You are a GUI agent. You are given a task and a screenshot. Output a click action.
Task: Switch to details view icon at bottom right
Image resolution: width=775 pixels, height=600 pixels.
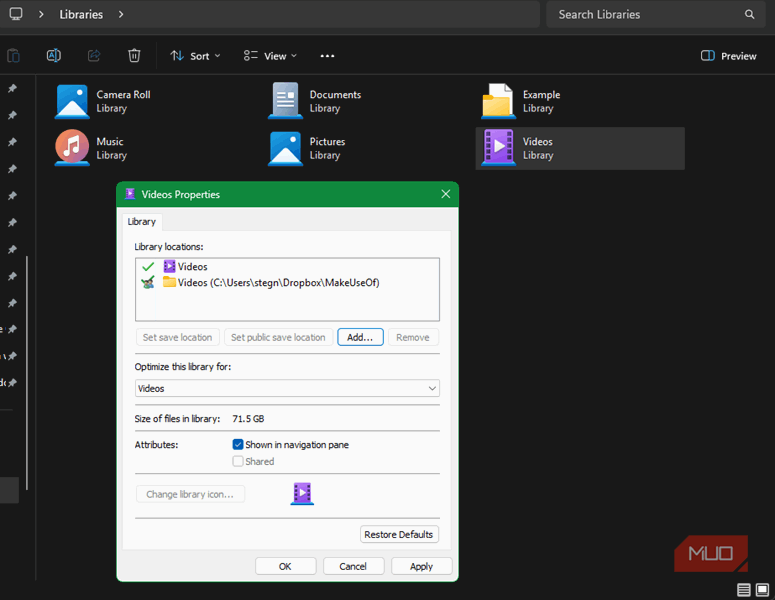pyautogui.click(x=743, y=590)
